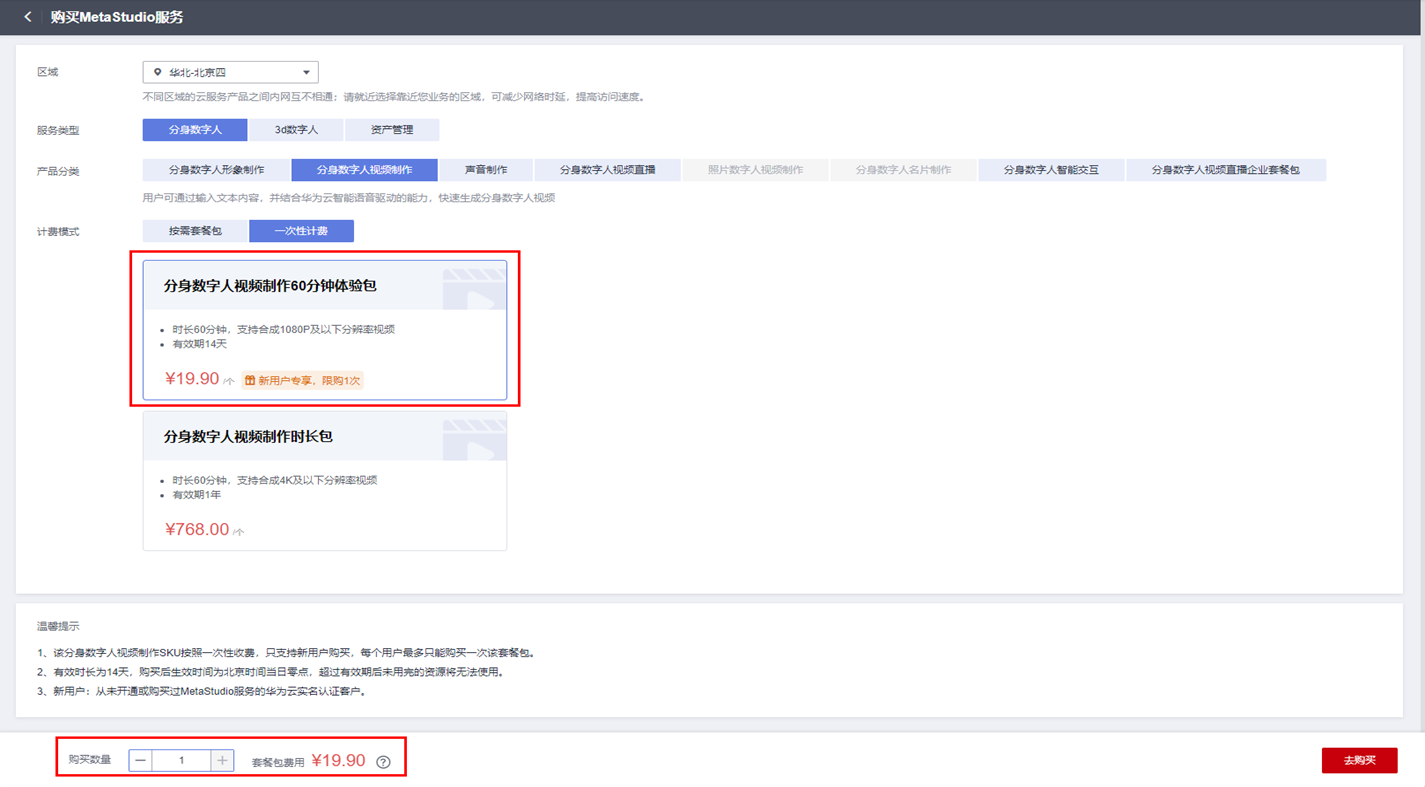Viewport: 1425px width, 787px height.
Task: Click tip 2 about 有效时长为14天
Action: click(270, 672)
